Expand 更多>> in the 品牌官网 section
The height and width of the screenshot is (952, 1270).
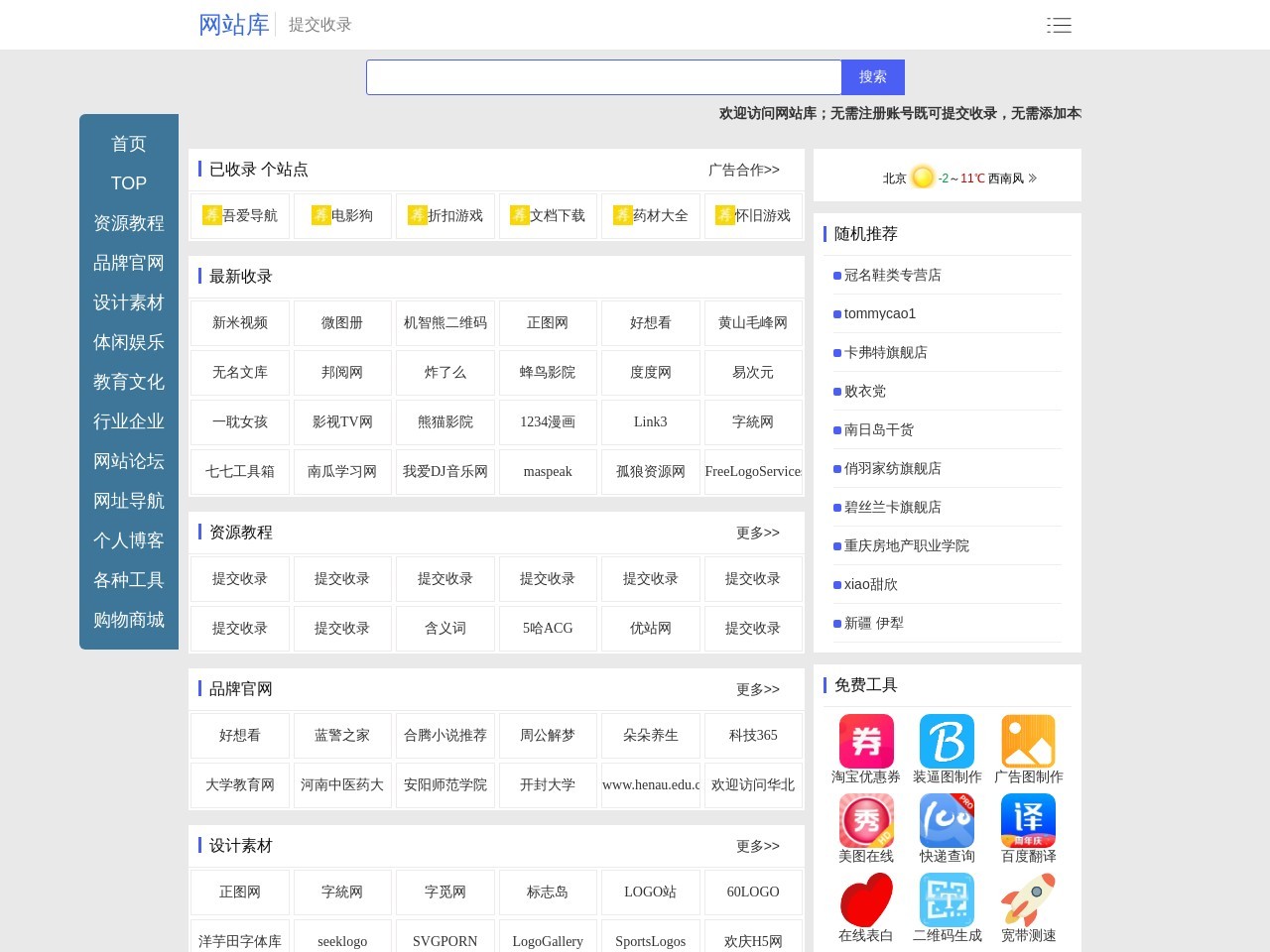point(757,689)
